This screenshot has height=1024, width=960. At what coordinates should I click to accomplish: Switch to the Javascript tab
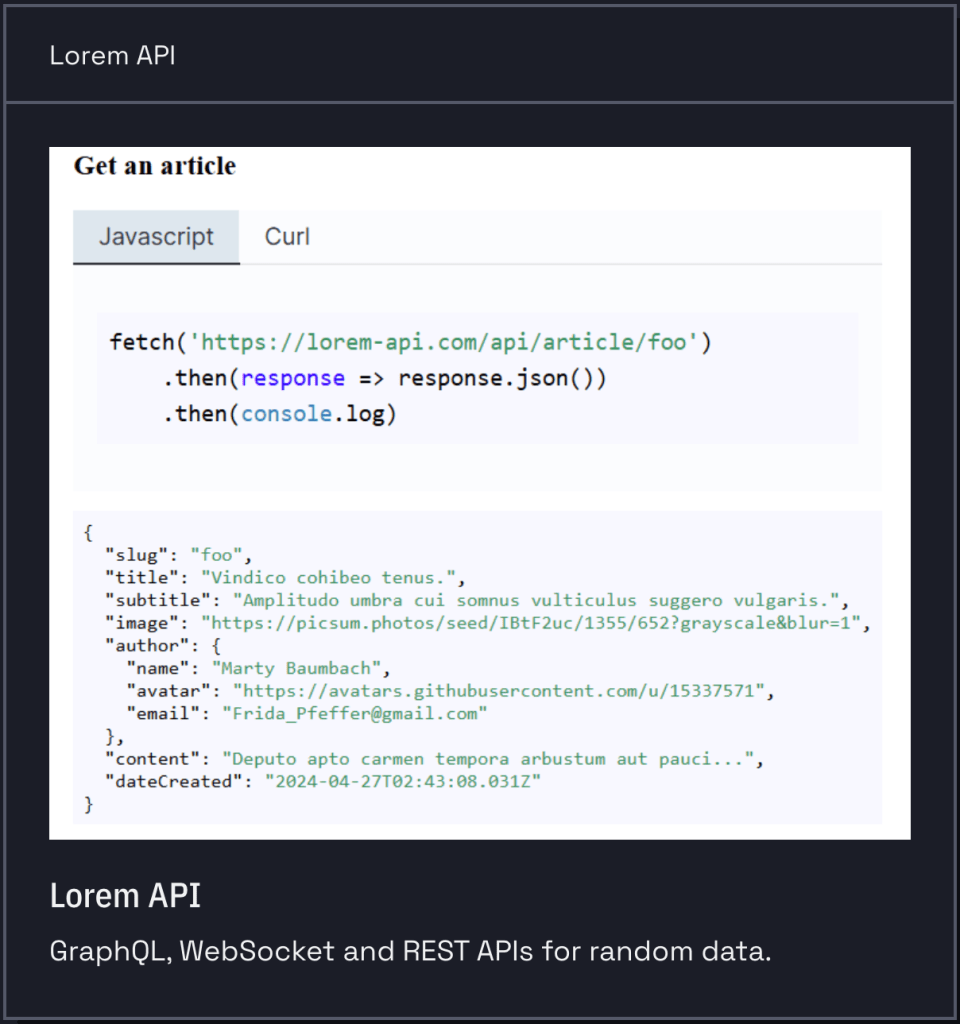pyautogui.click(x=156, y=237)
